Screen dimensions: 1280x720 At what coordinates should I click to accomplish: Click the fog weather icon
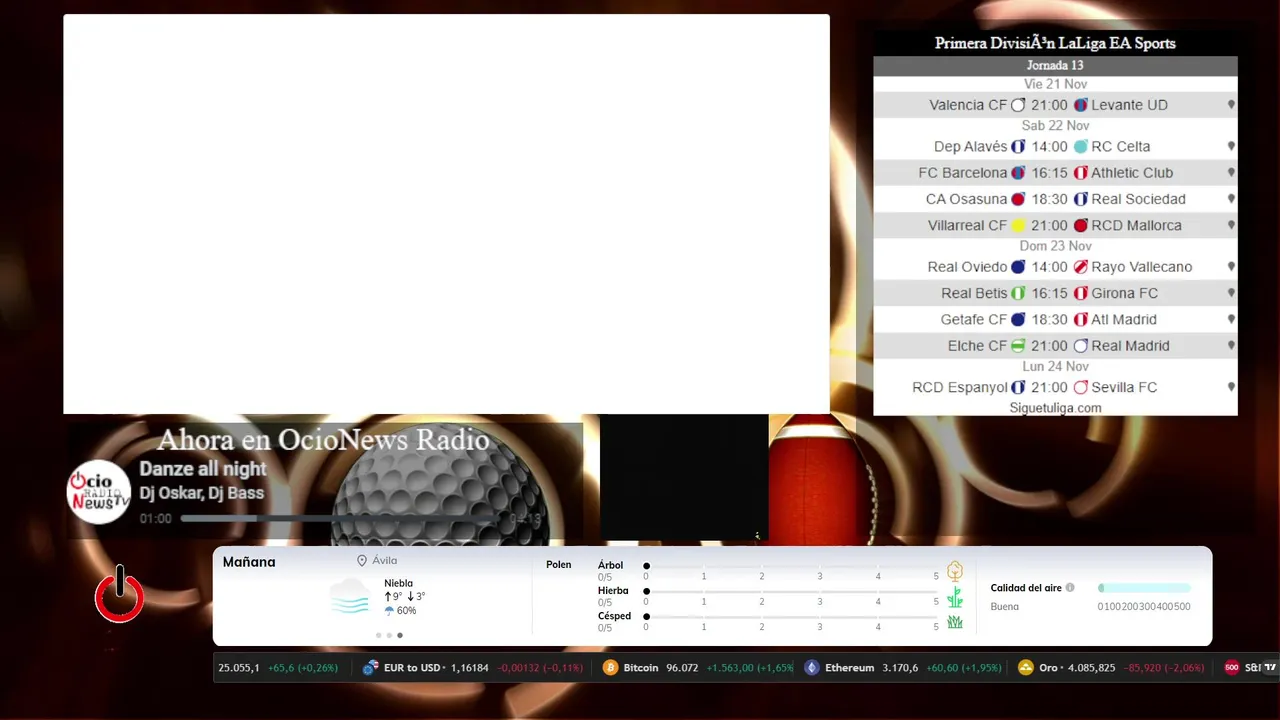pyautogui.click(x=350, y=596)
